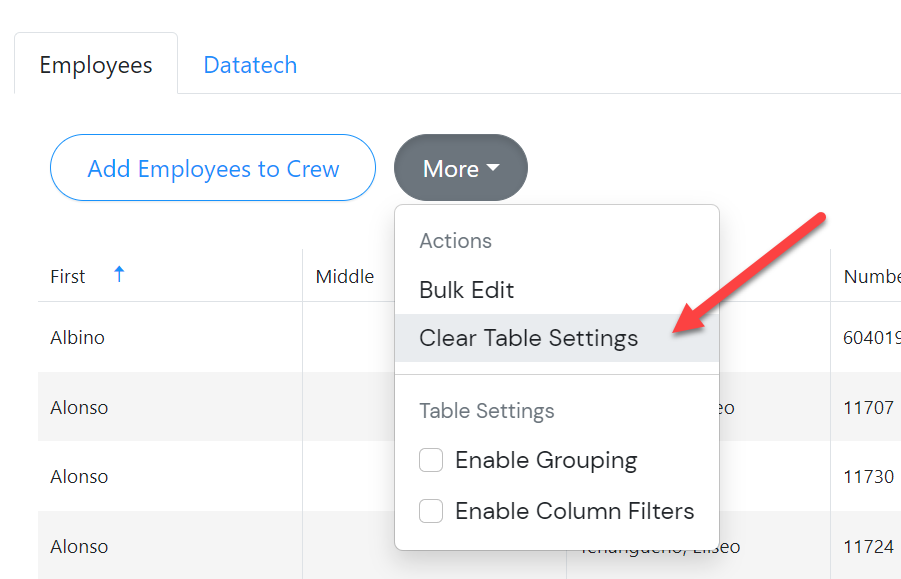
Task: Click the employee number 11707 cell
Action: (x=868, y=407)
